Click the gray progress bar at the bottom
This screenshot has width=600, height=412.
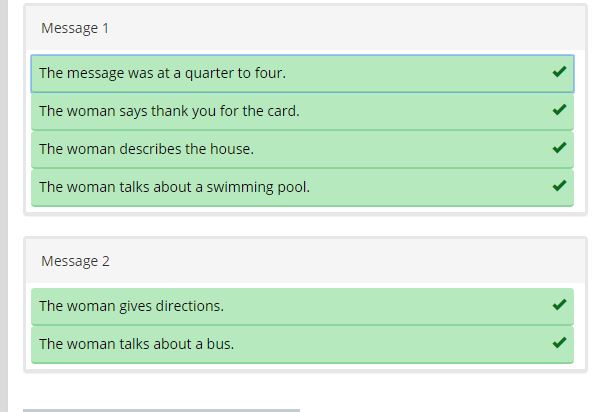[160, 409]
